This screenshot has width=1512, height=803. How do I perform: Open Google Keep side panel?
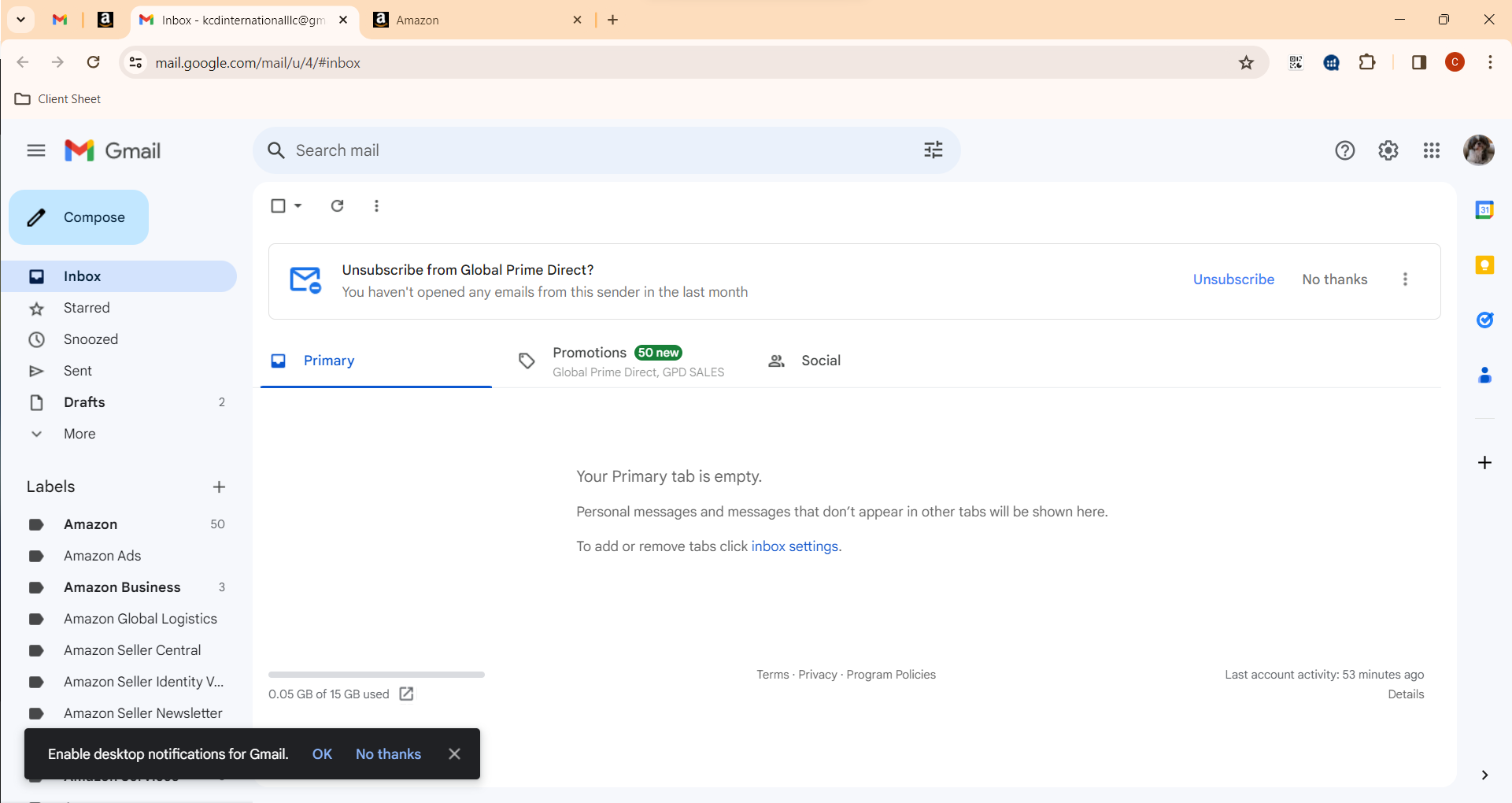[1484, 265]
